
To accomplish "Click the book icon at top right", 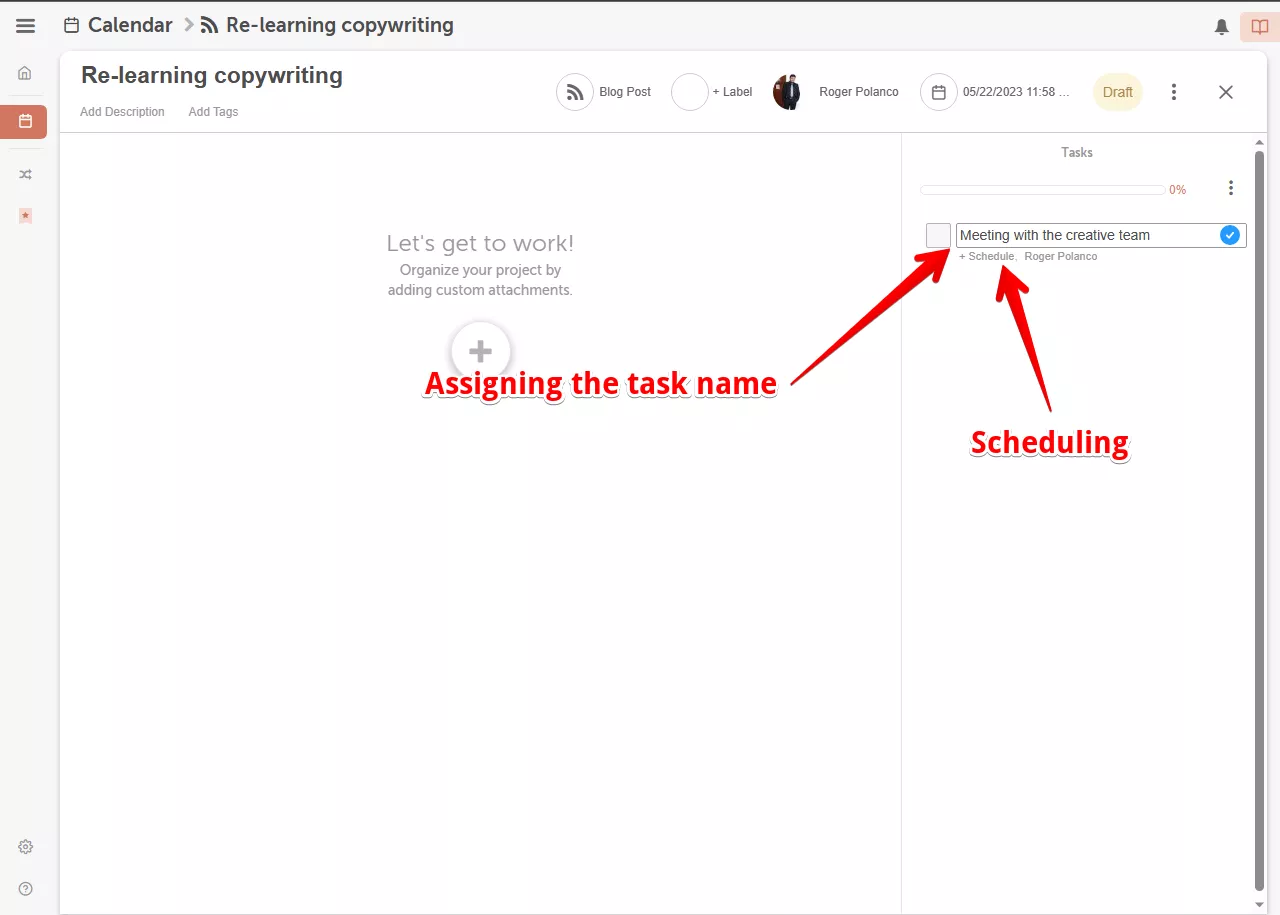I will [1259, 27].
